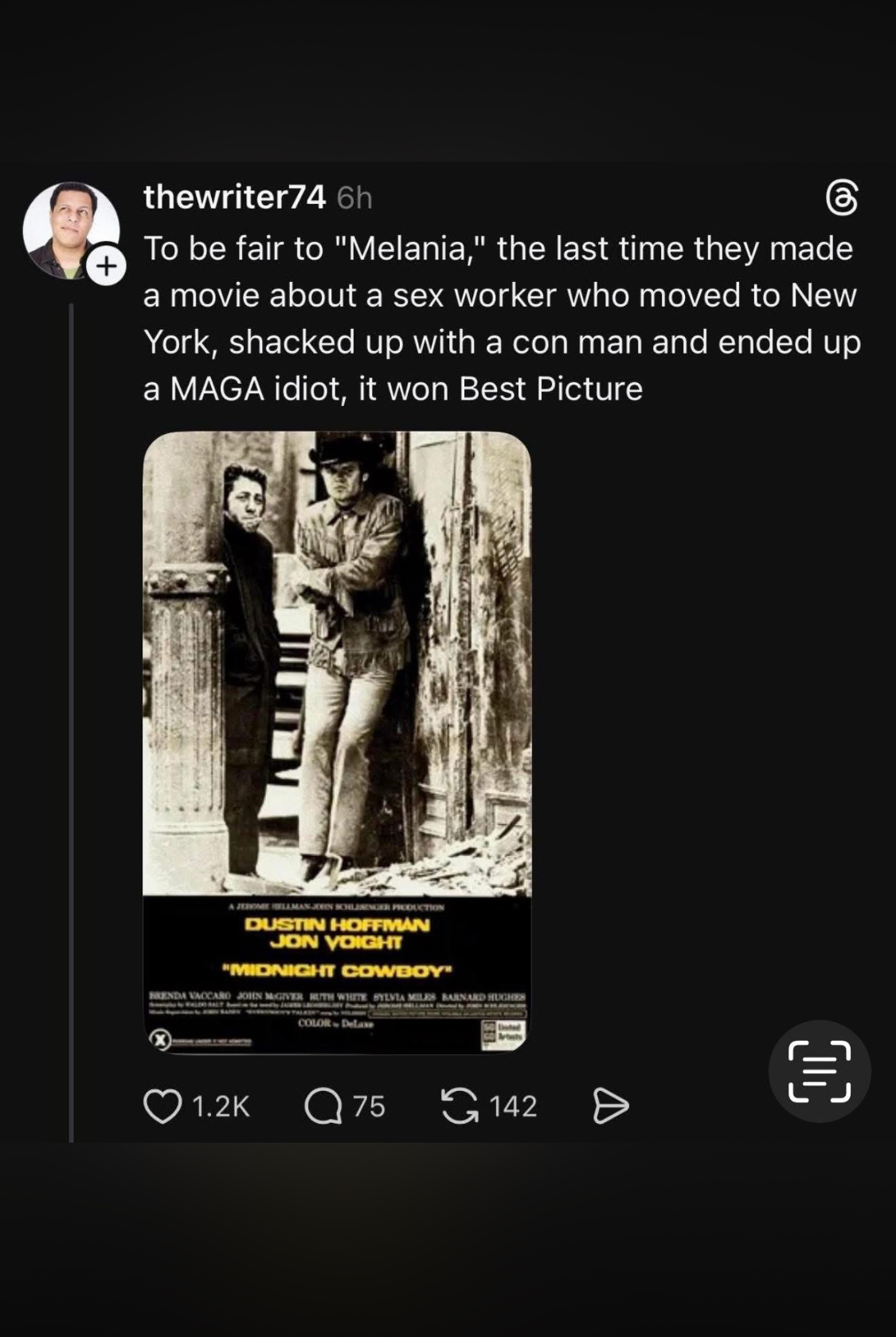
Task: Open replies via the comment bubble icon
Action: pos(323,1106)
